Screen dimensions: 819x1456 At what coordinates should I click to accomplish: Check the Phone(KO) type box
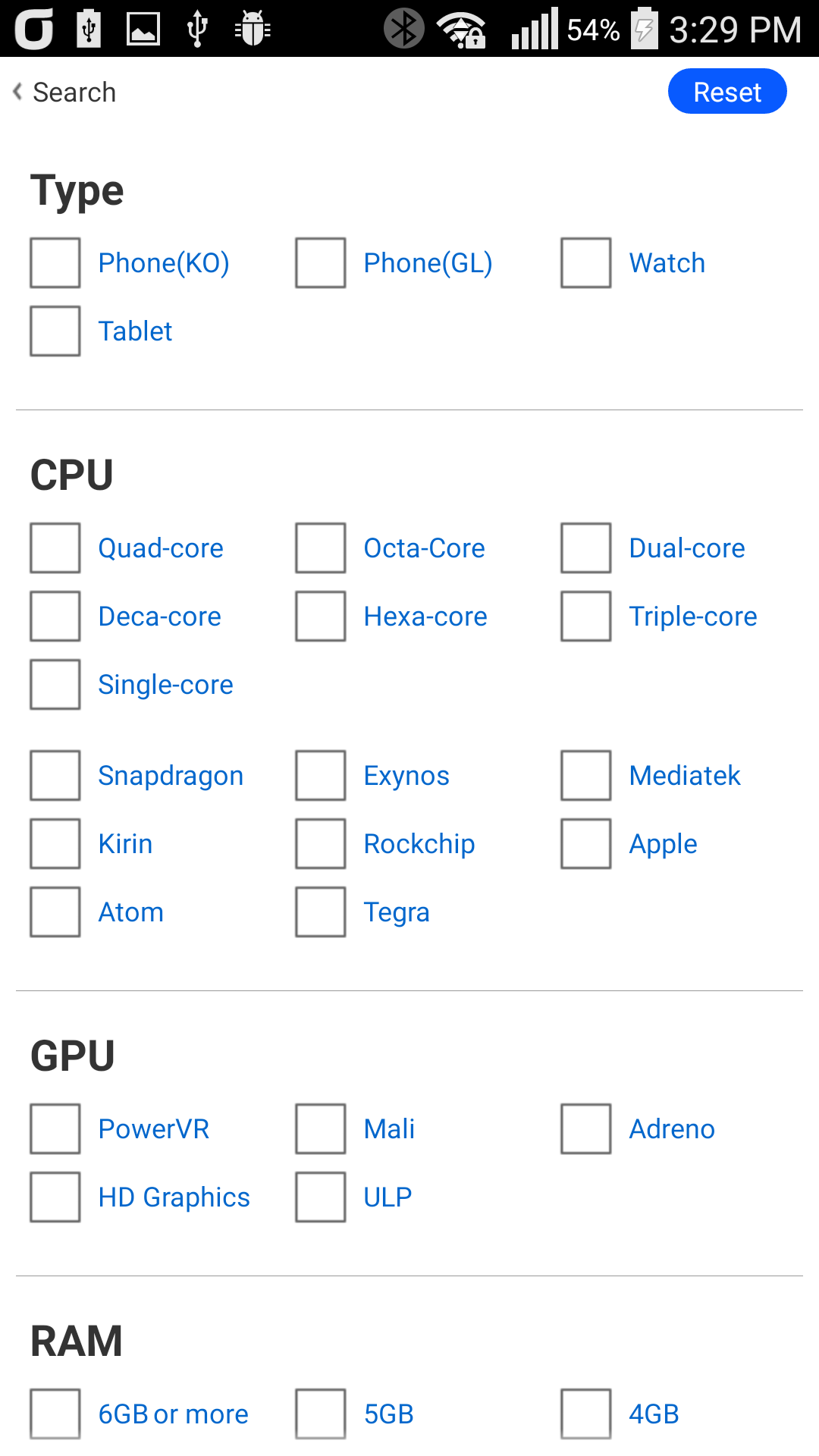(x=55, y=263)
